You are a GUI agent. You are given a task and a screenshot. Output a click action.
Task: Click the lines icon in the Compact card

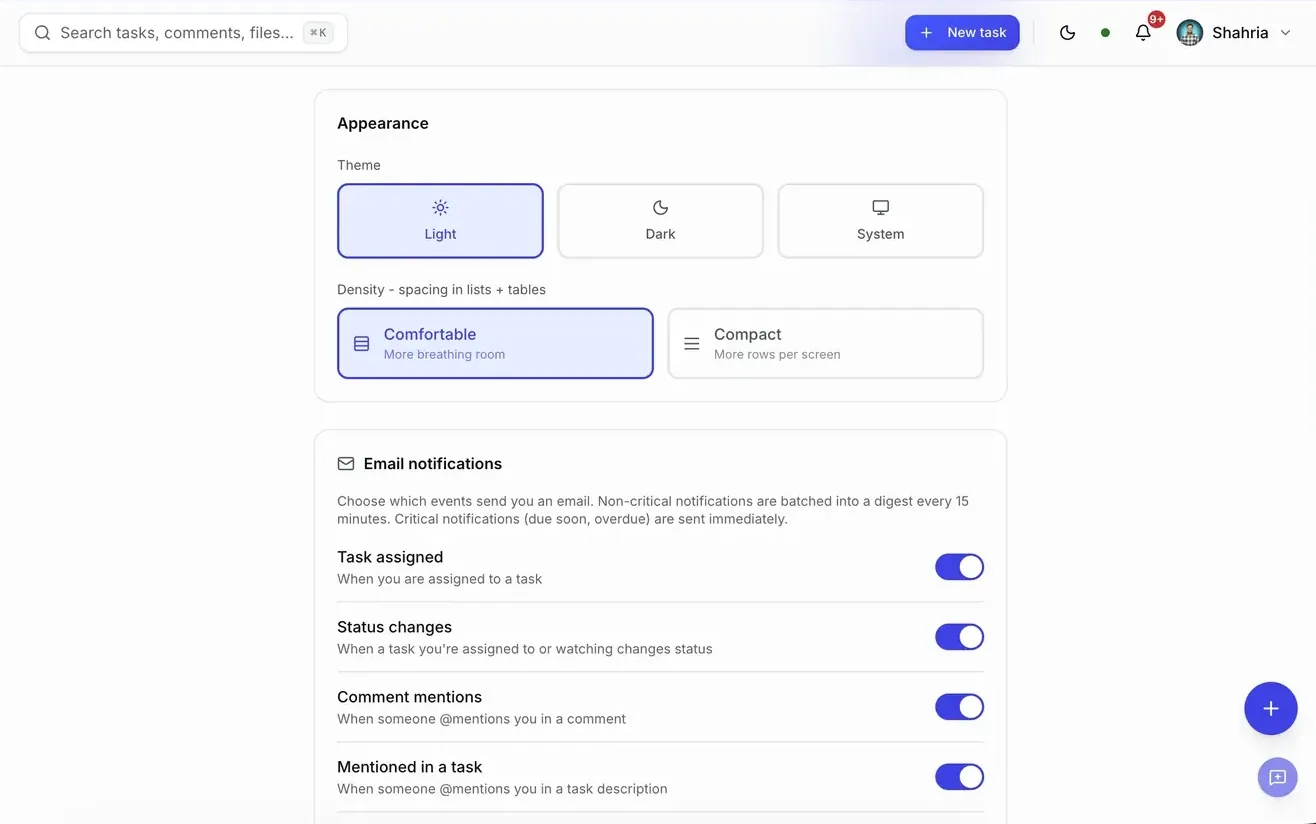[x=692, y=343]
